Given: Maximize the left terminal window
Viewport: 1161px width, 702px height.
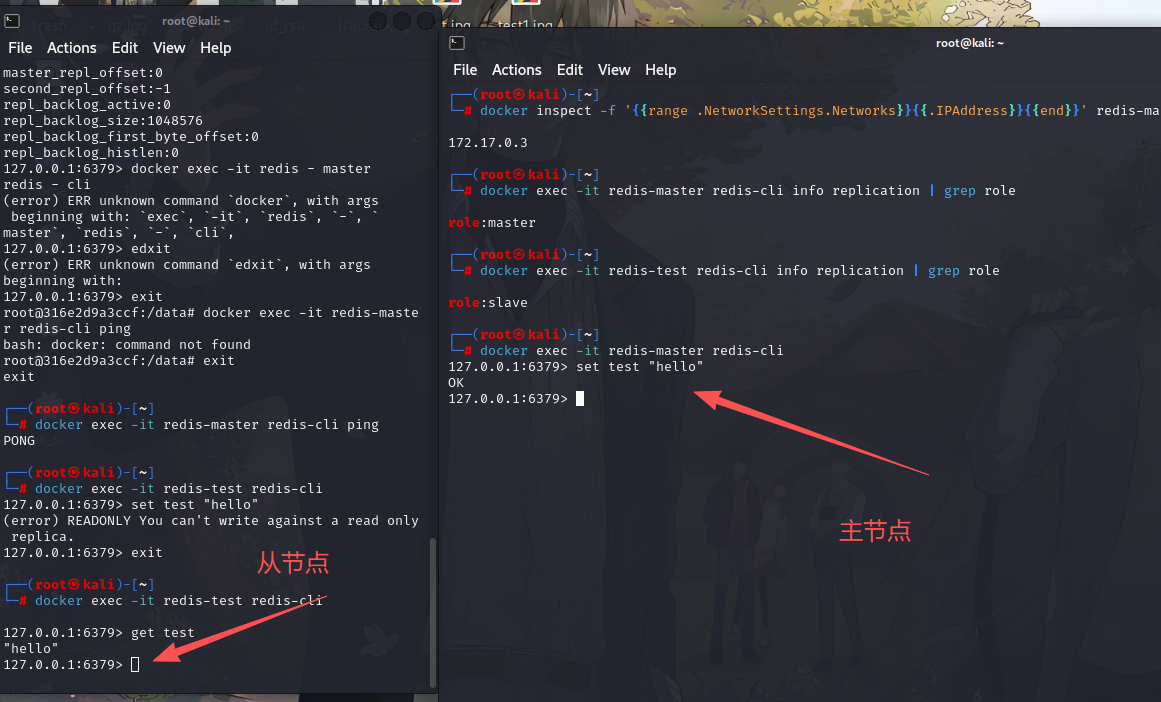Looking at the screenshot, I should click(x=401, y=21).
